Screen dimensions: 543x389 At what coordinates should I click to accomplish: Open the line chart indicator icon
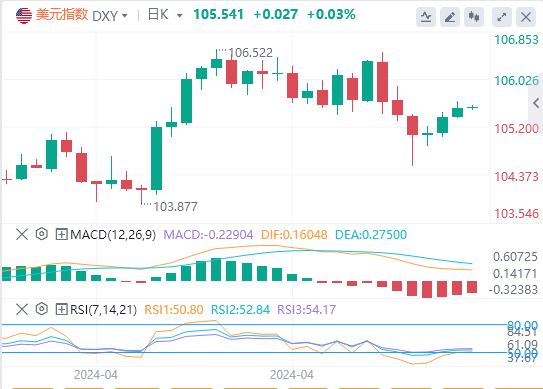426,17
